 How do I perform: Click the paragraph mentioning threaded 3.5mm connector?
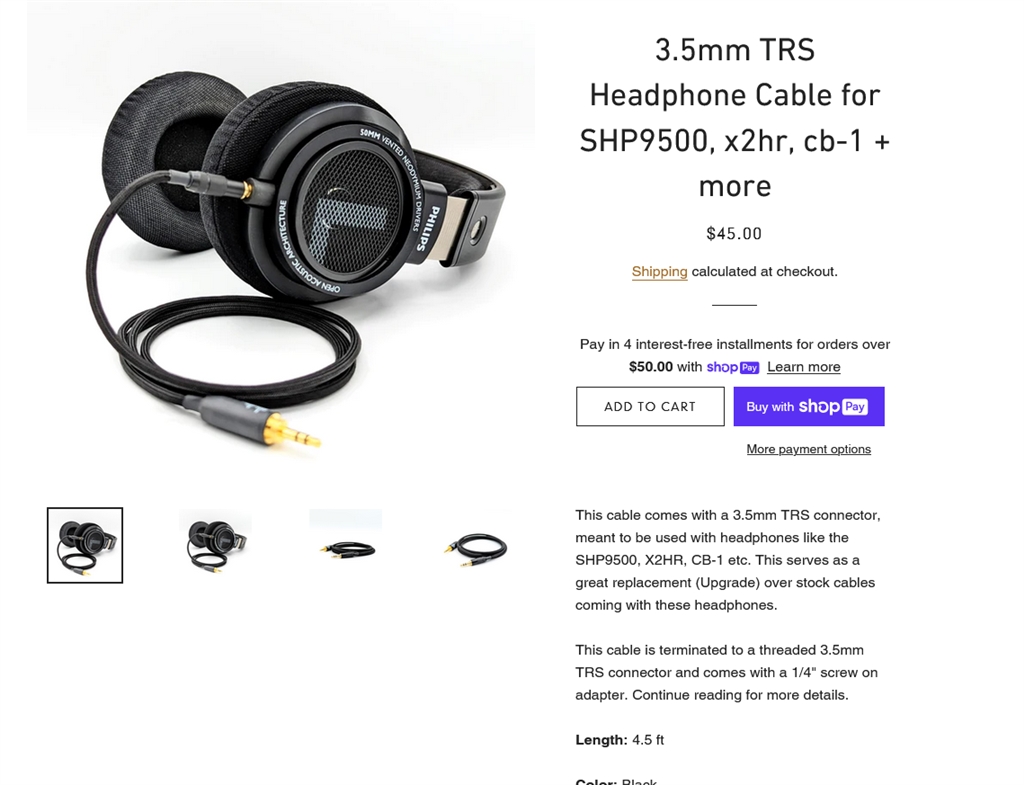726,673
